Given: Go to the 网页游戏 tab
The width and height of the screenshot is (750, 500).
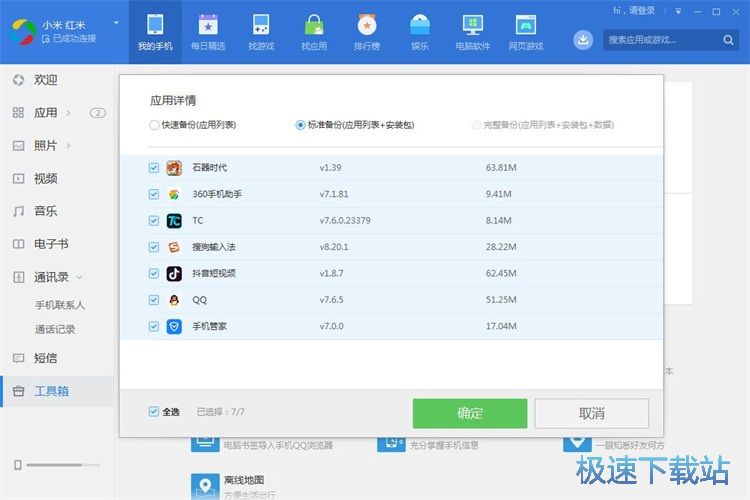Looking at the screenshot, I should (526, 32).
